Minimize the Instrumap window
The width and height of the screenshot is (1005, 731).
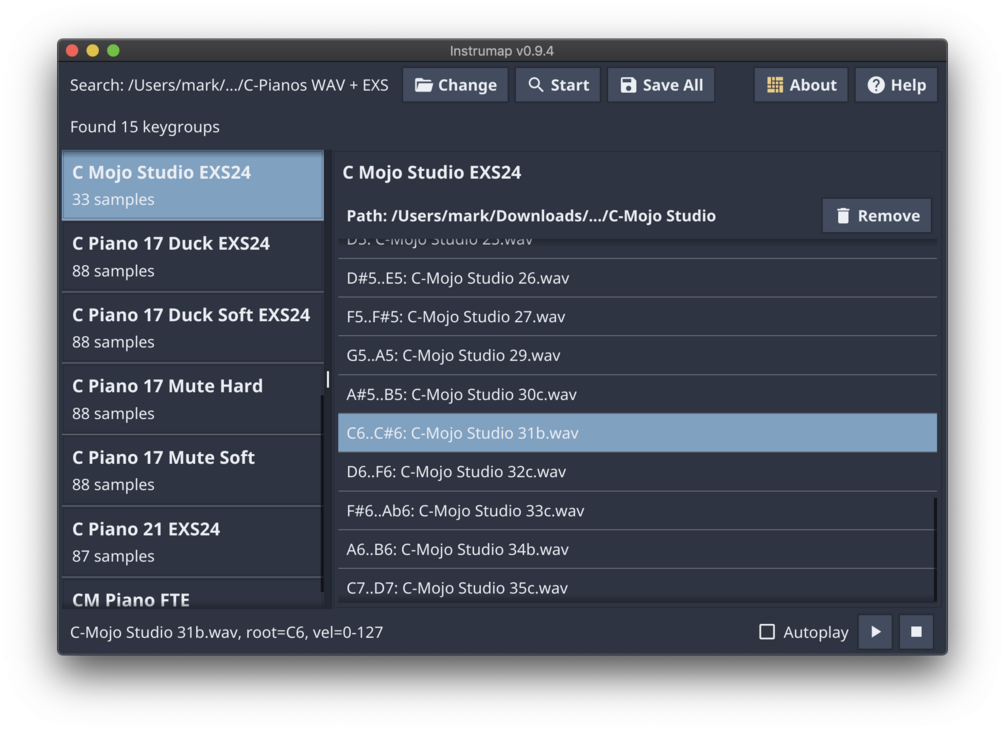click(x=92, y=51)
